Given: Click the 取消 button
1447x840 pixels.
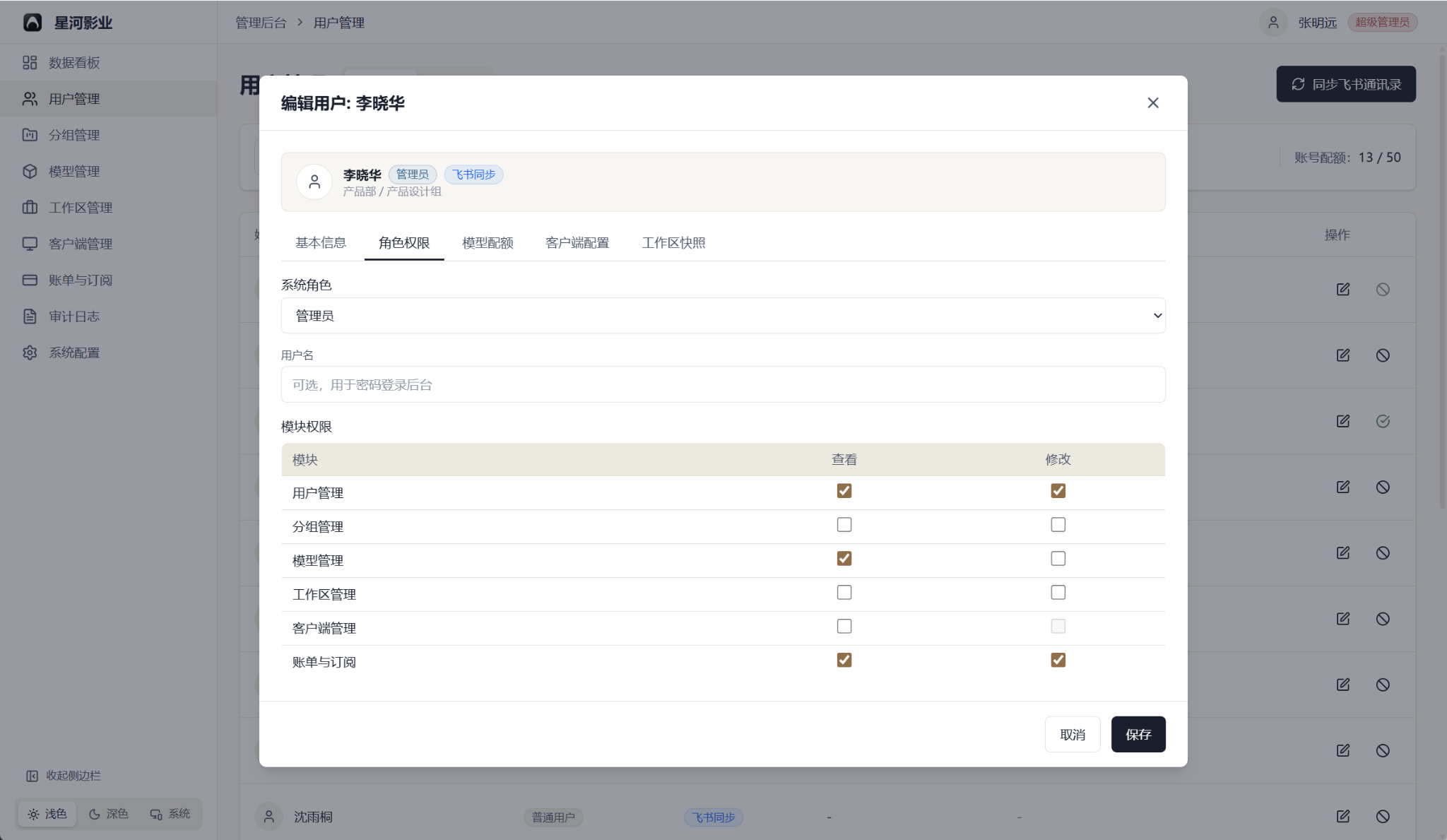Looking at the screenshot, I should (x=1073, y=735).
